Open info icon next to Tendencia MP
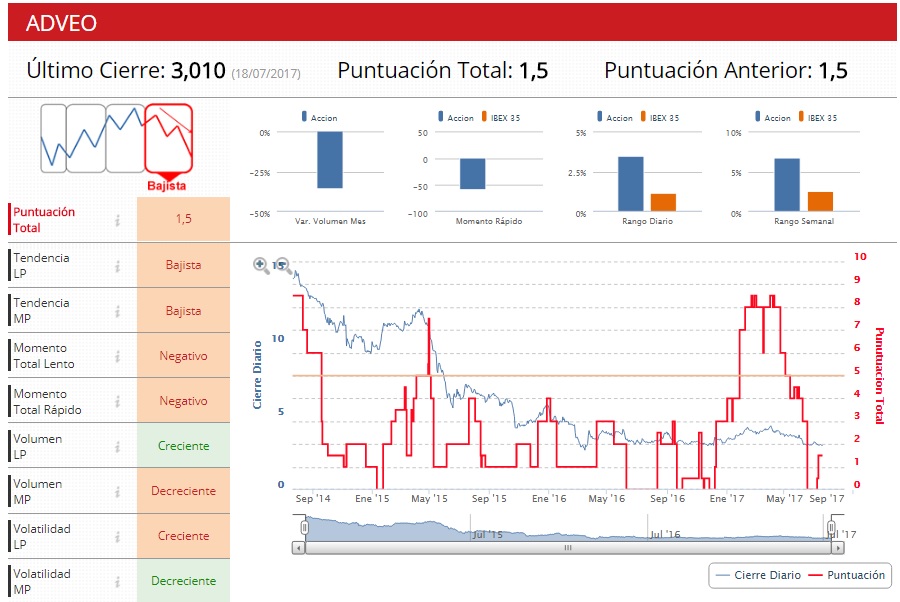The image size is (900, 602). pyautogui.click(x=117, y=311)
